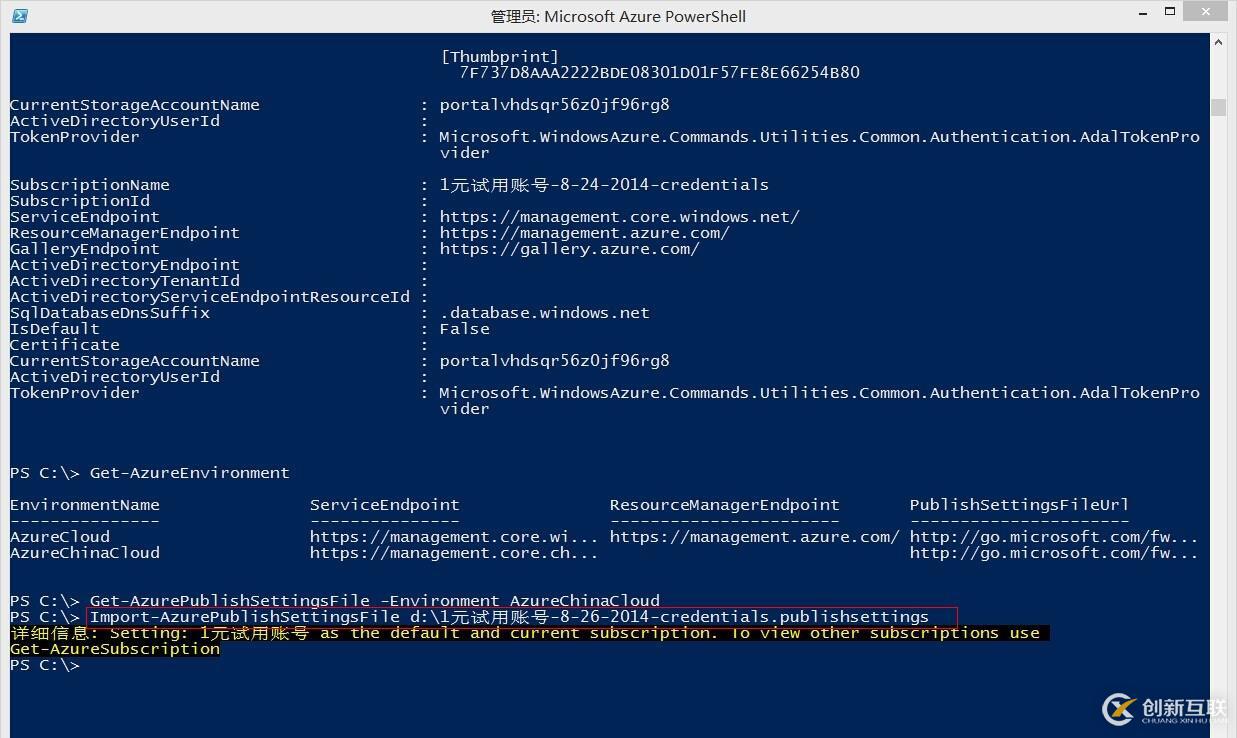This screenshot has height=738, width=1237.
Task: Click the GalleryEndpoint property name
Action: [85, 249]
